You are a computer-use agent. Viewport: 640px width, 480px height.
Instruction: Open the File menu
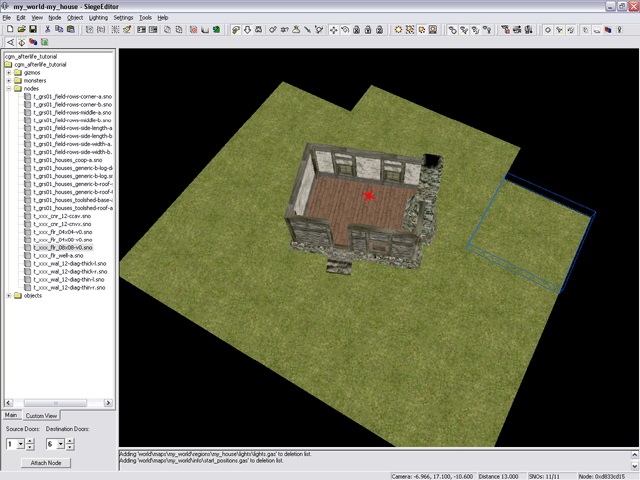[x=7, y=18]
